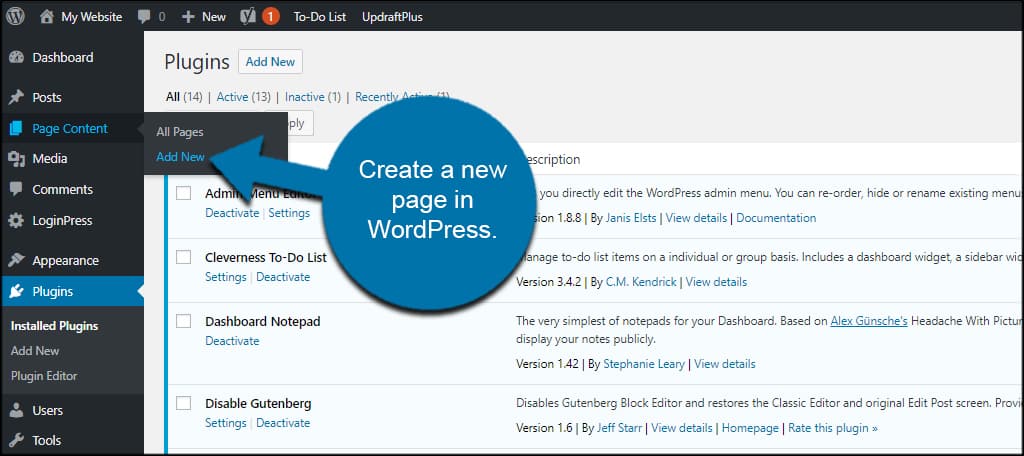
Task: Click the plus New icon in admin bar
Action: (188, 17)
